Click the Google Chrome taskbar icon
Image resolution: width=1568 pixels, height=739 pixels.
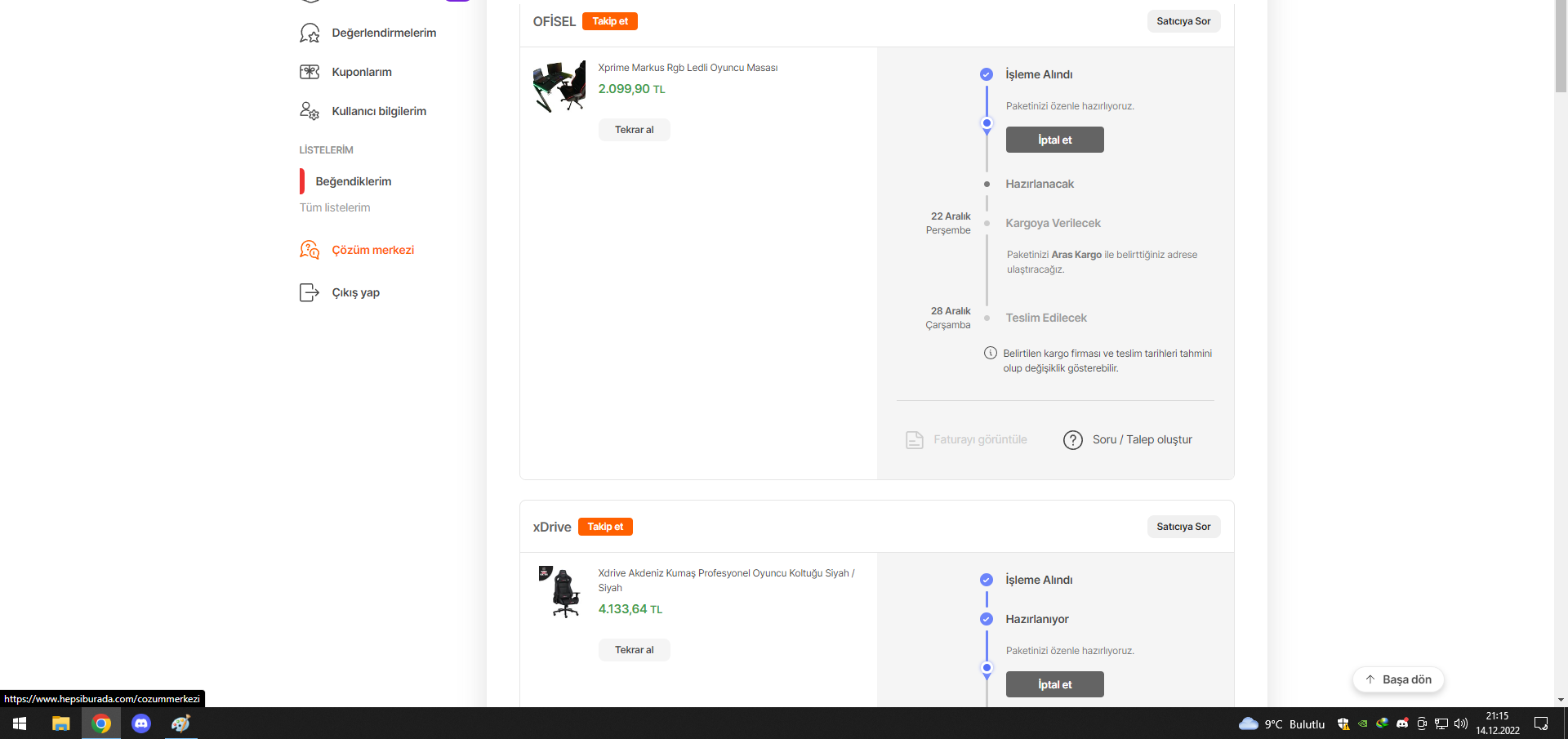101,723
